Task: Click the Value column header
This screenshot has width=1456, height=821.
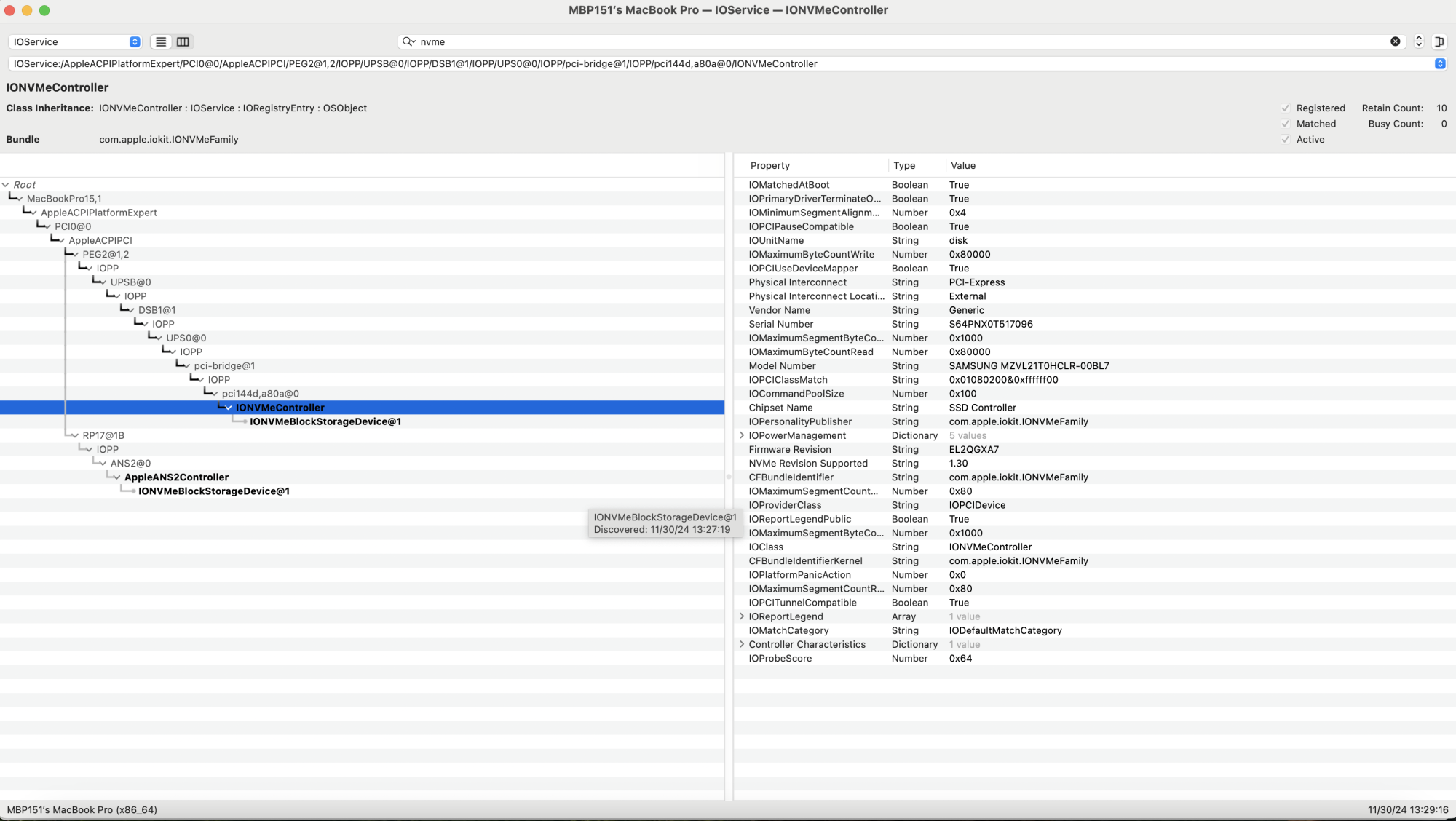Action: pyautogui.click(x=962, y=166)
